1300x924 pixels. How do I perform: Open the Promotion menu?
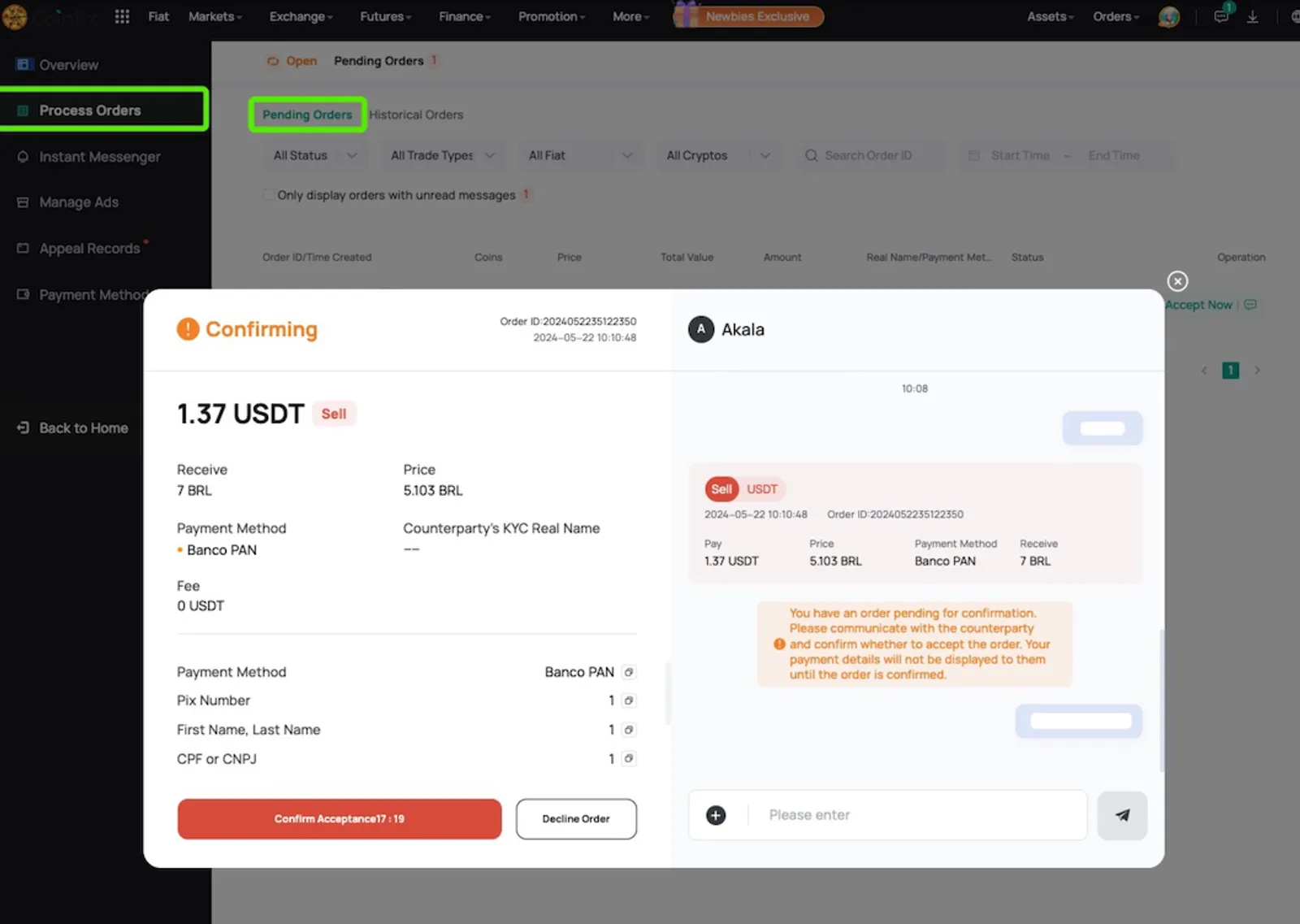coord(552,16)
